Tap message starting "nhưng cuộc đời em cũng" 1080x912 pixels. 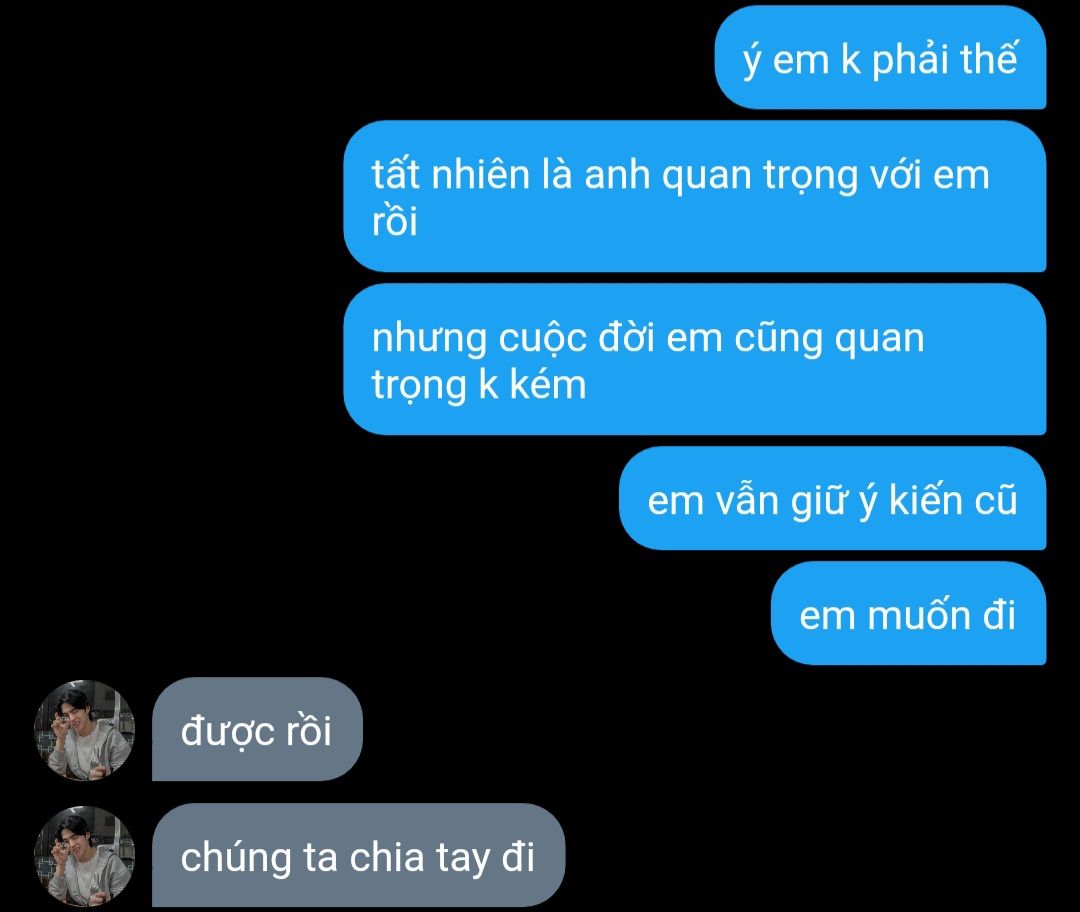(694, 360)
